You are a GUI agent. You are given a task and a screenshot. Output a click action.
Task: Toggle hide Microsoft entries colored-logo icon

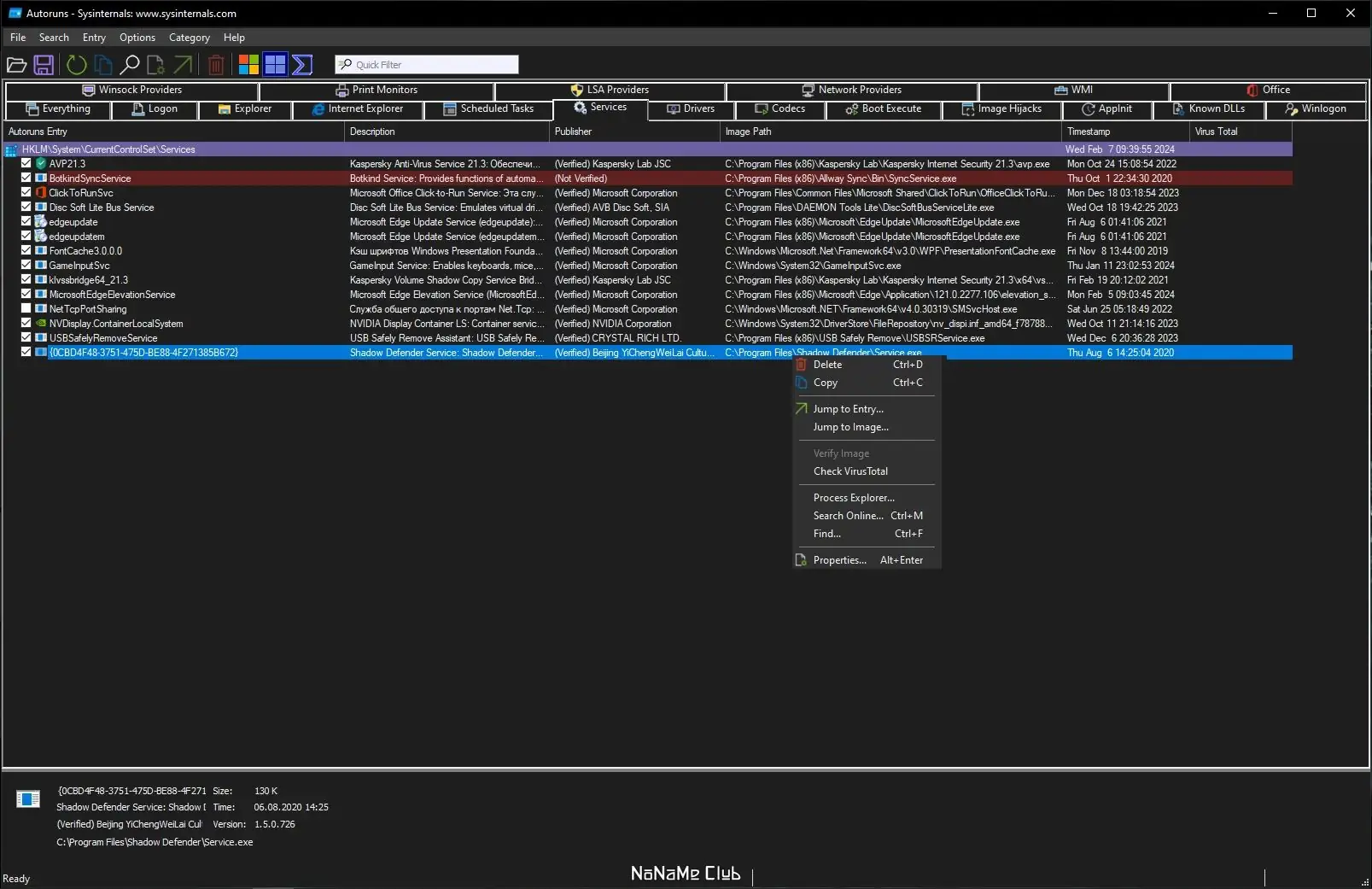[248, 65]
